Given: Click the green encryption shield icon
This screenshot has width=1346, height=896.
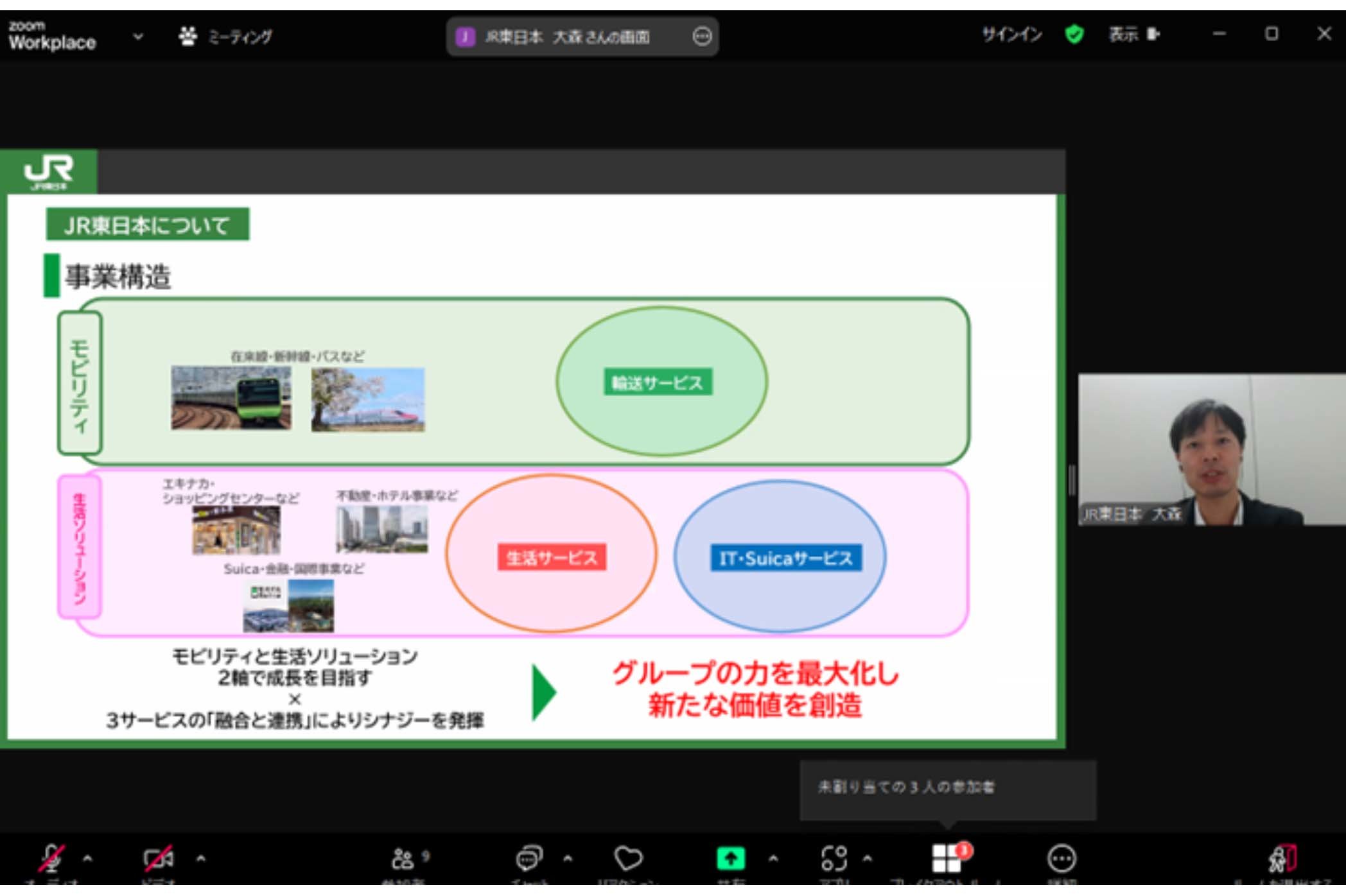Looking at the screenshot, I should coord(1074,35).
